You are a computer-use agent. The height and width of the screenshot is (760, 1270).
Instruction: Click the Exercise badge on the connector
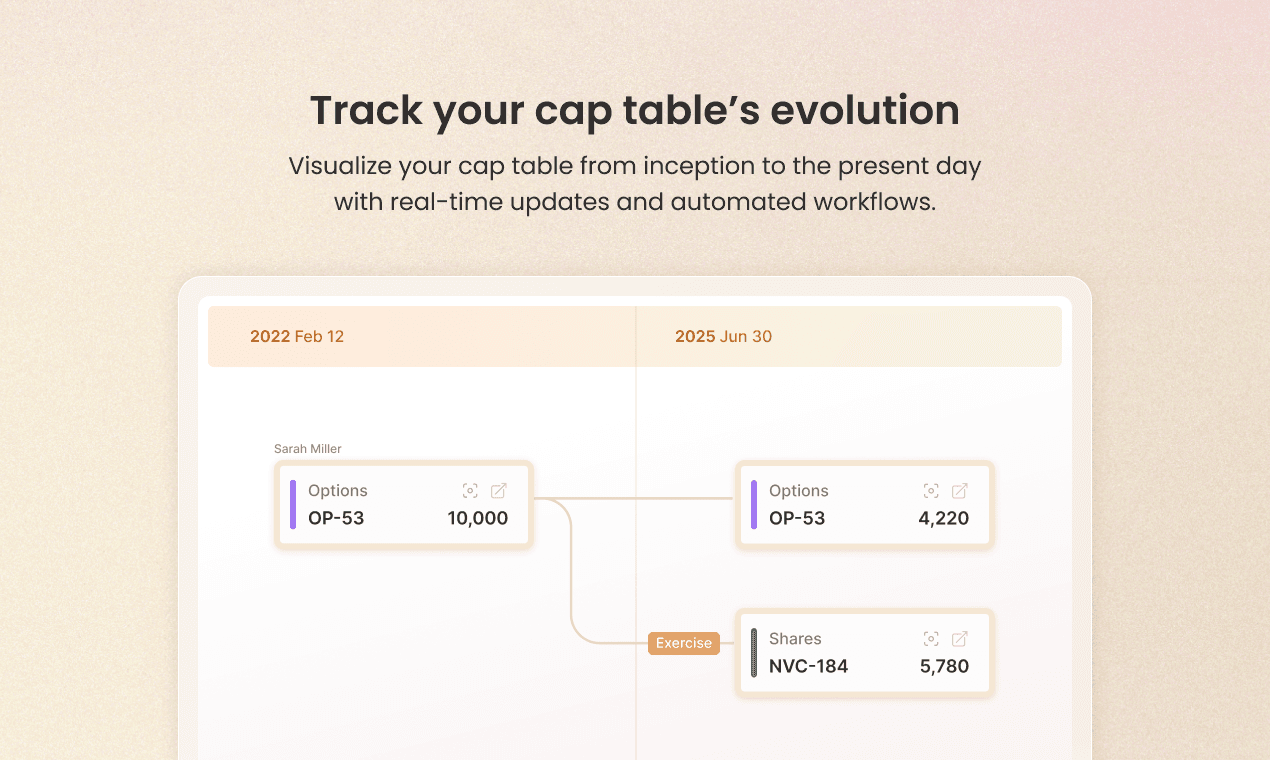[x=684, y=643]
